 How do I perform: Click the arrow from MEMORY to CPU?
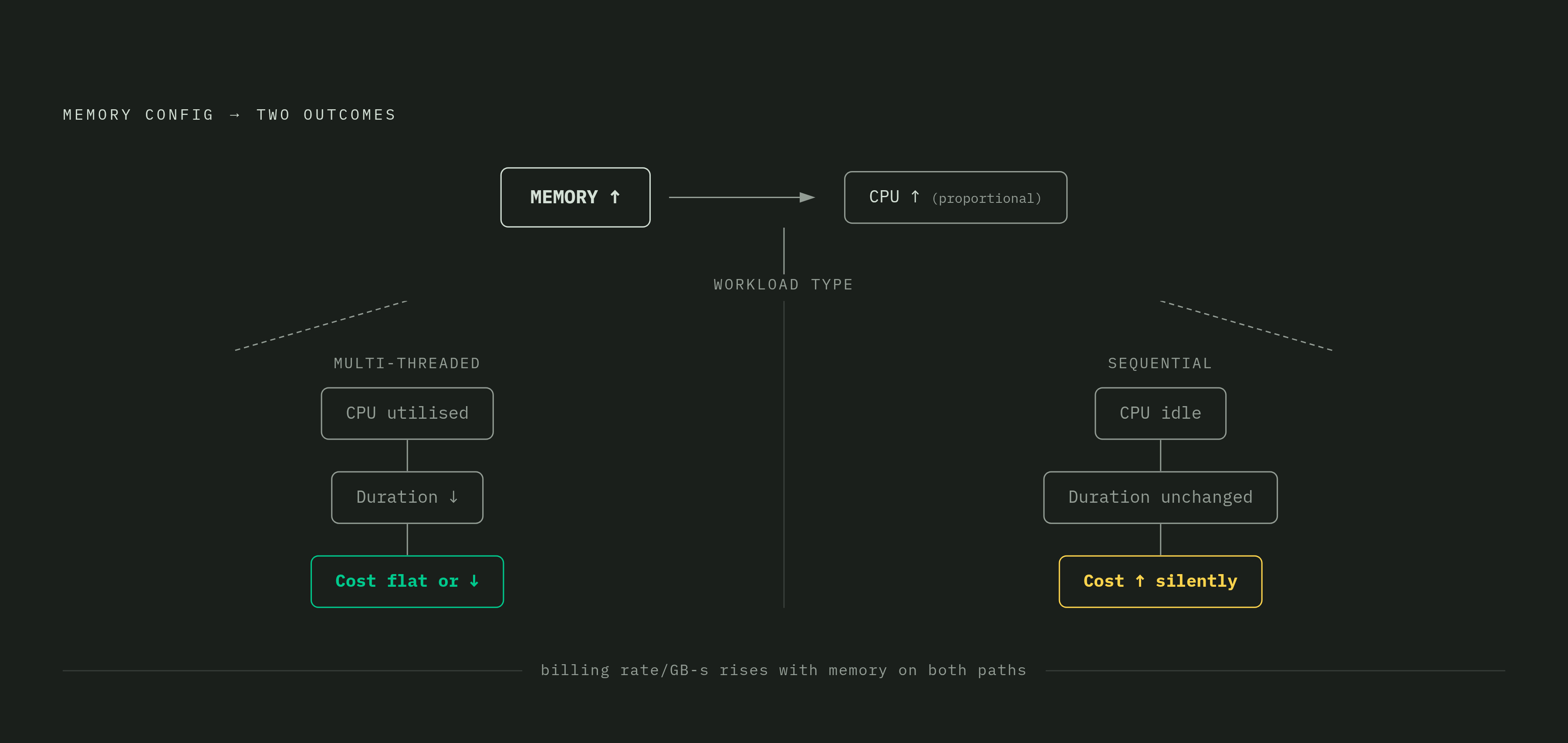(x=741, y=197)
